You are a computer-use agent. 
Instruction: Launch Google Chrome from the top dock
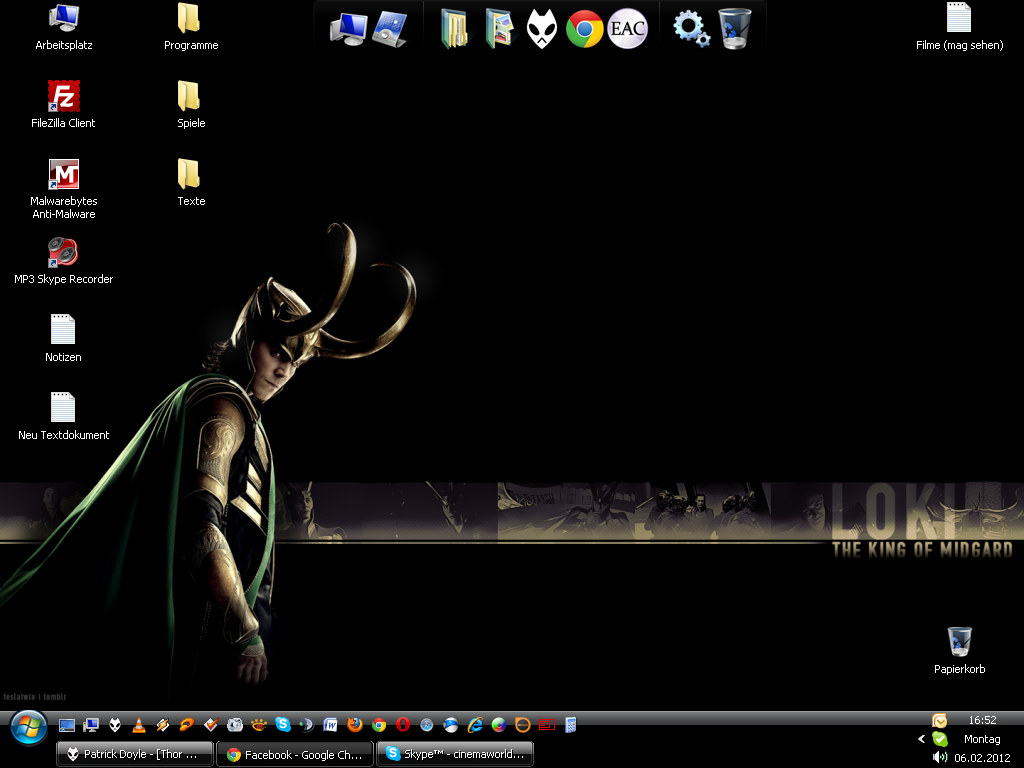pyautogui.click(x=584, y=29)
